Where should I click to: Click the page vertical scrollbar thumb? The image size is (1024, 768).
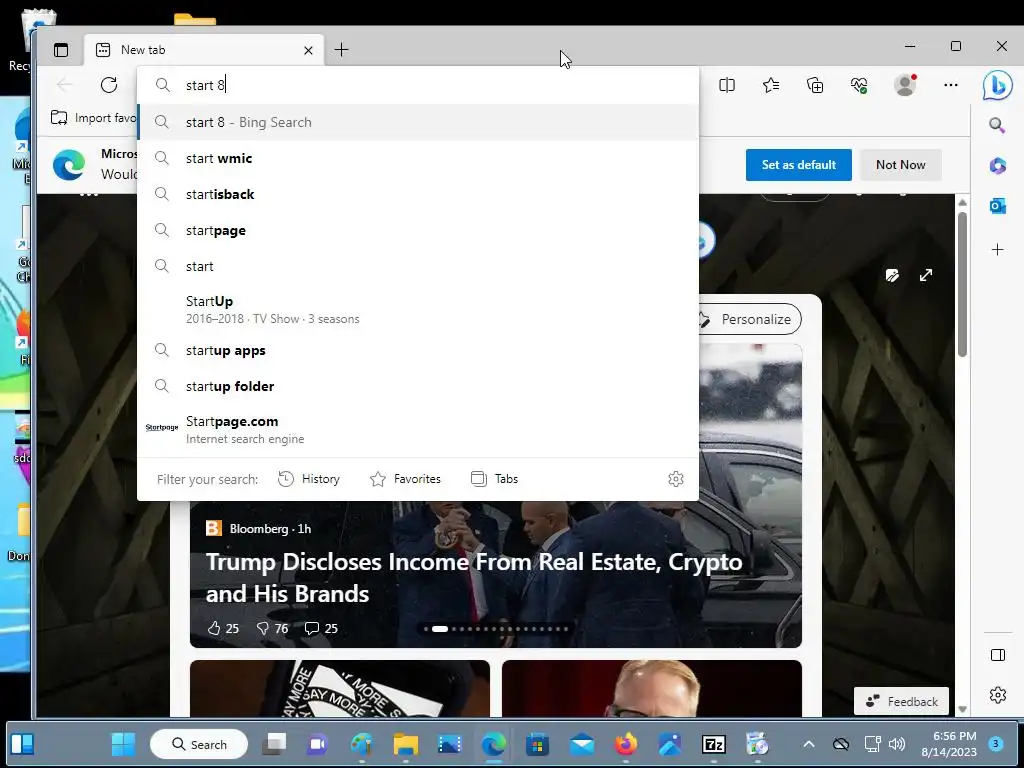coord(962,284)
